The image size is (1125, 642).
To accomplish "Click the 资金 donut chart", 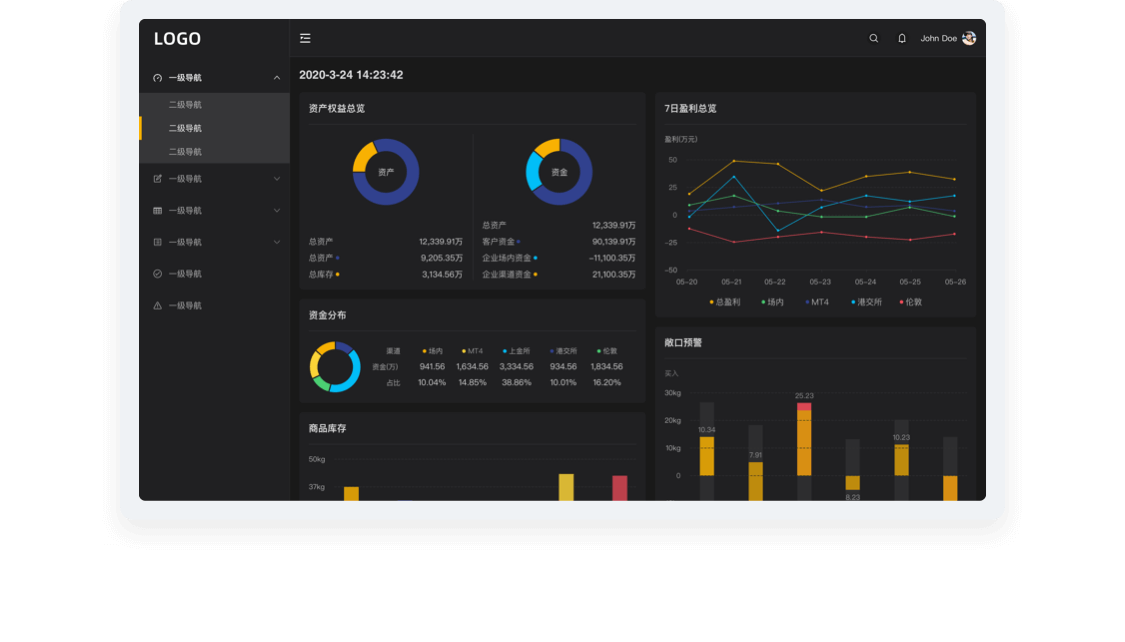I will (559, 172).
